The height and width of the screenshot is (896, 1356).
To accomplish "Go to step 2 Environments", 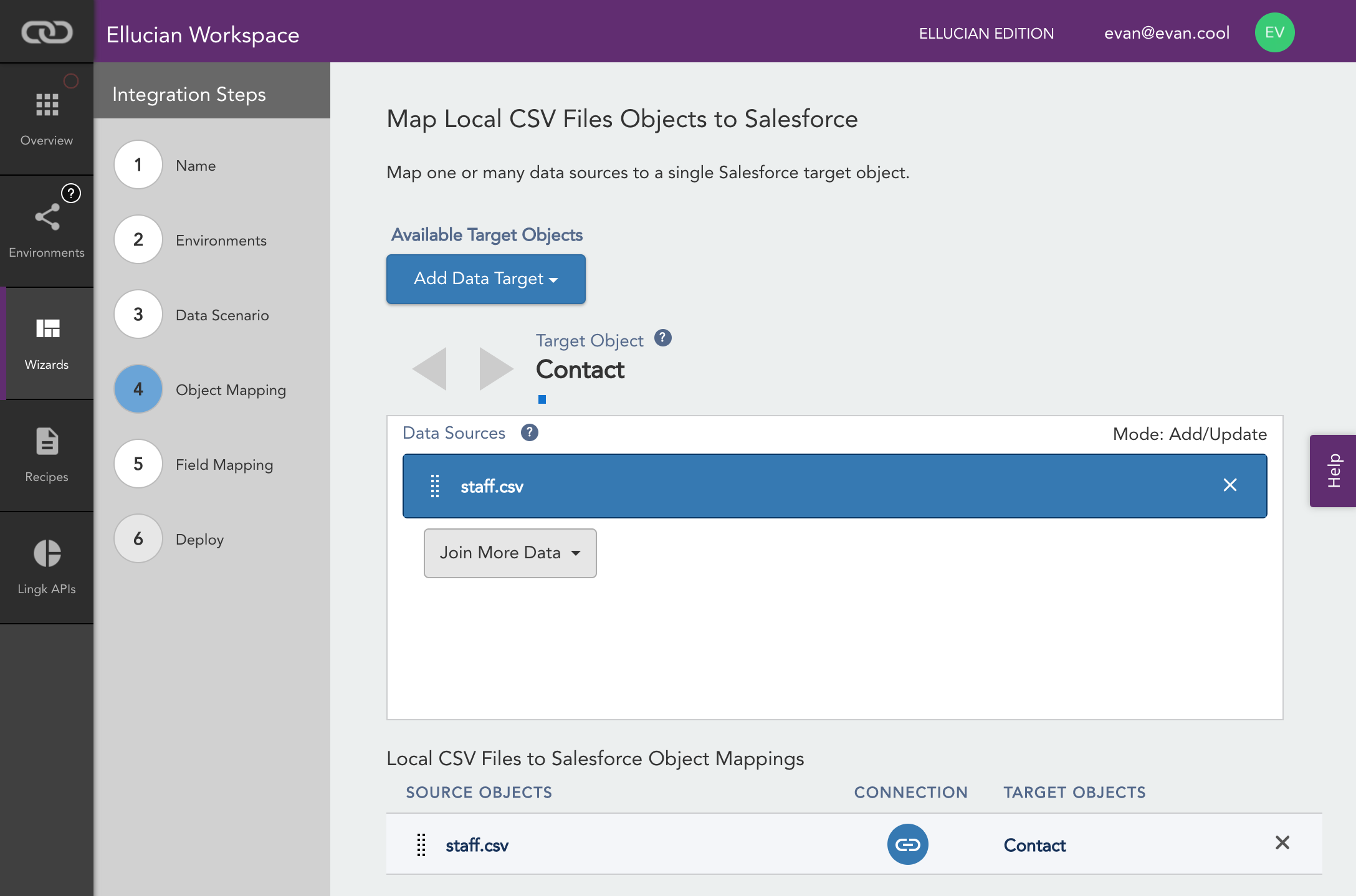I will pos(138,239).
